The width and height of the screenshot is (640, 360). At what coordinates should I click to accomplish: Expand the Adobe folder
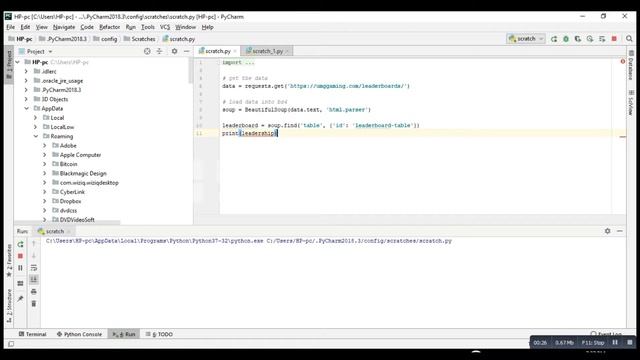tap(44, 146)
